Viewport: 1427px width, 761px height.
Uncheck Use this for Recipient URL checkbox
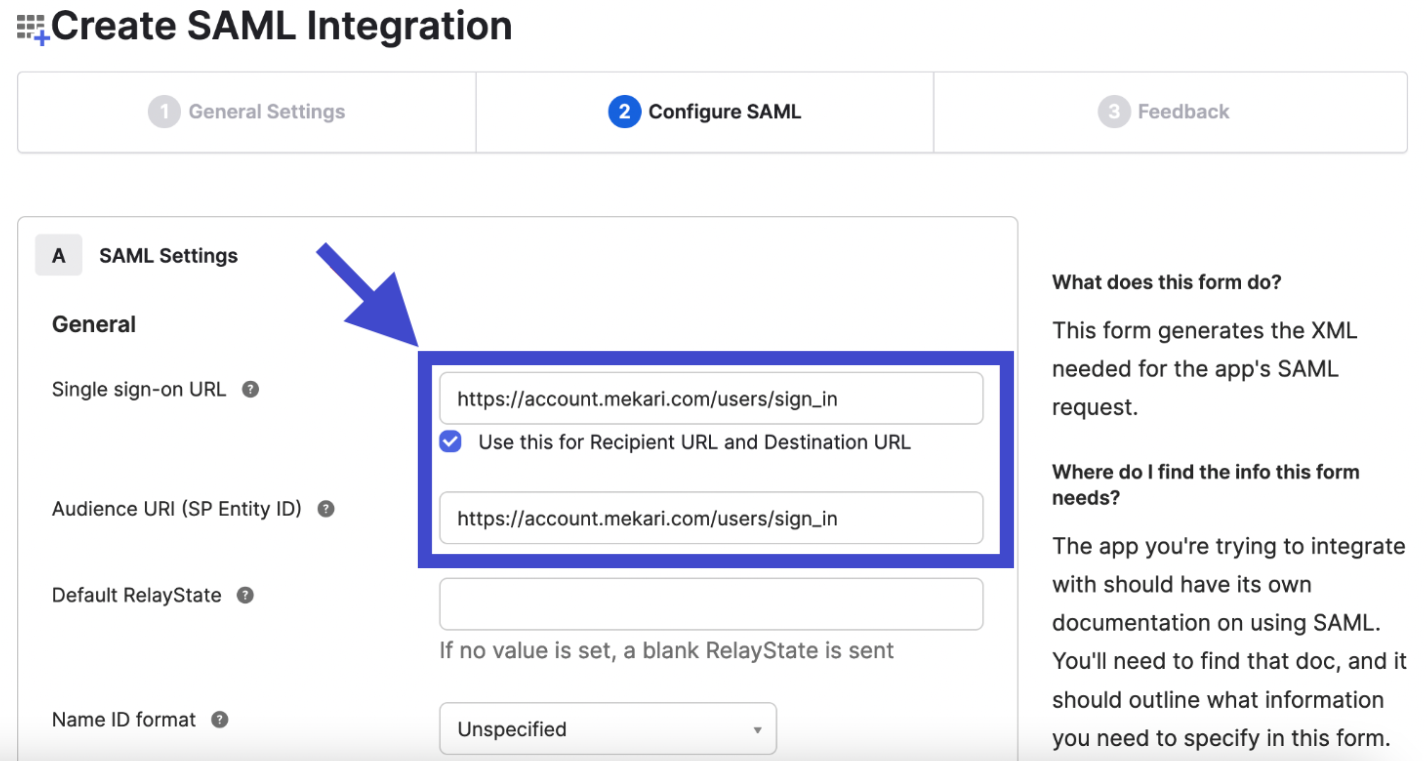451,442
